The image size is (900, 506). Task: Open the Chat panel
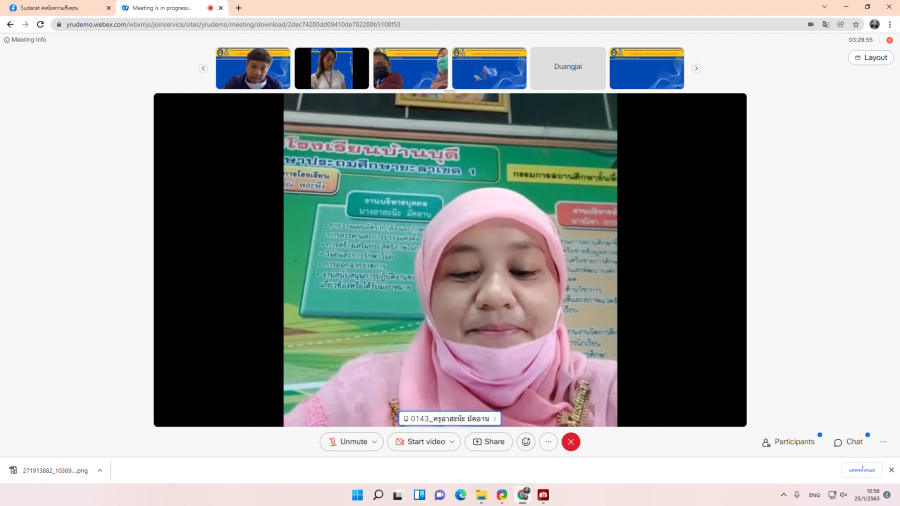pyautogui.click(x=848, y=442)
